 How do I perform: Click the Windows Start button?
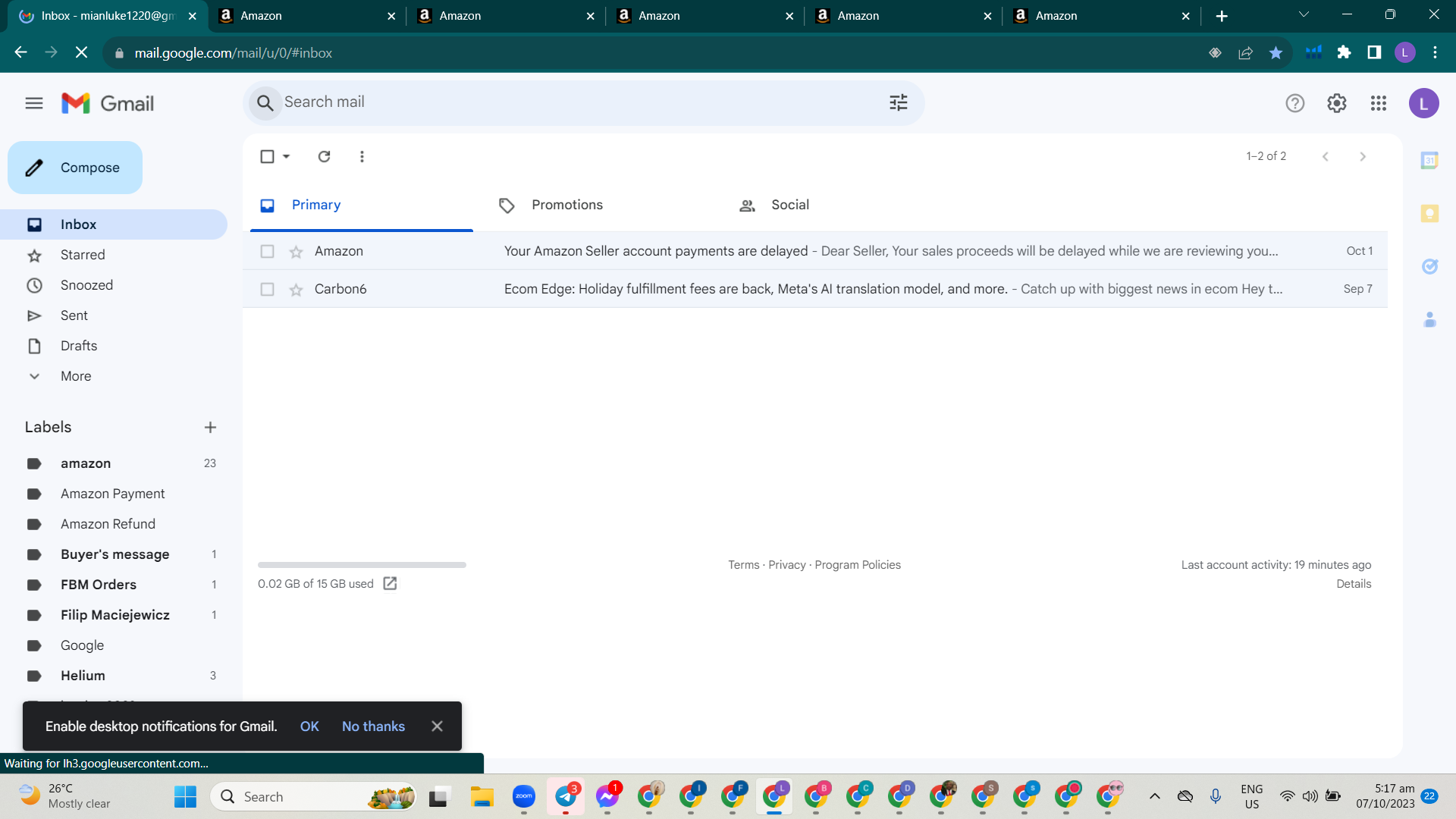(x=185, y=796)
